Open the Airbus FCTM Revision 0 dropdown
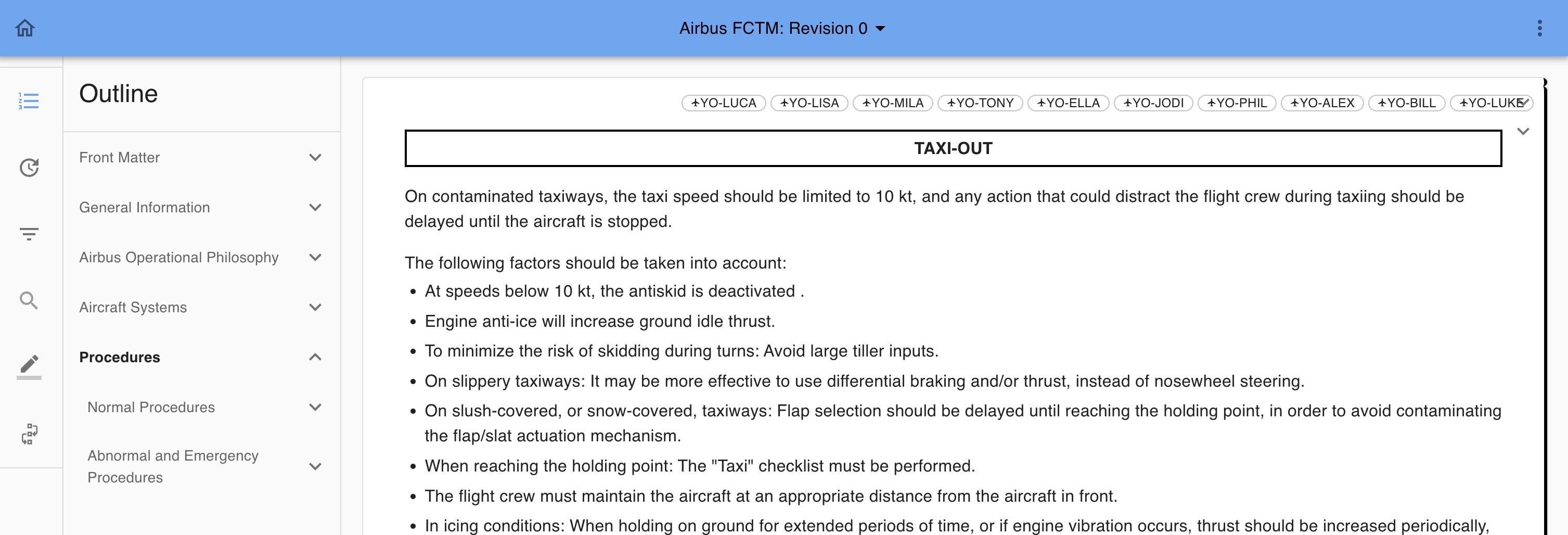This screenshot has width=1568, height=535. (x=782, y=28)
